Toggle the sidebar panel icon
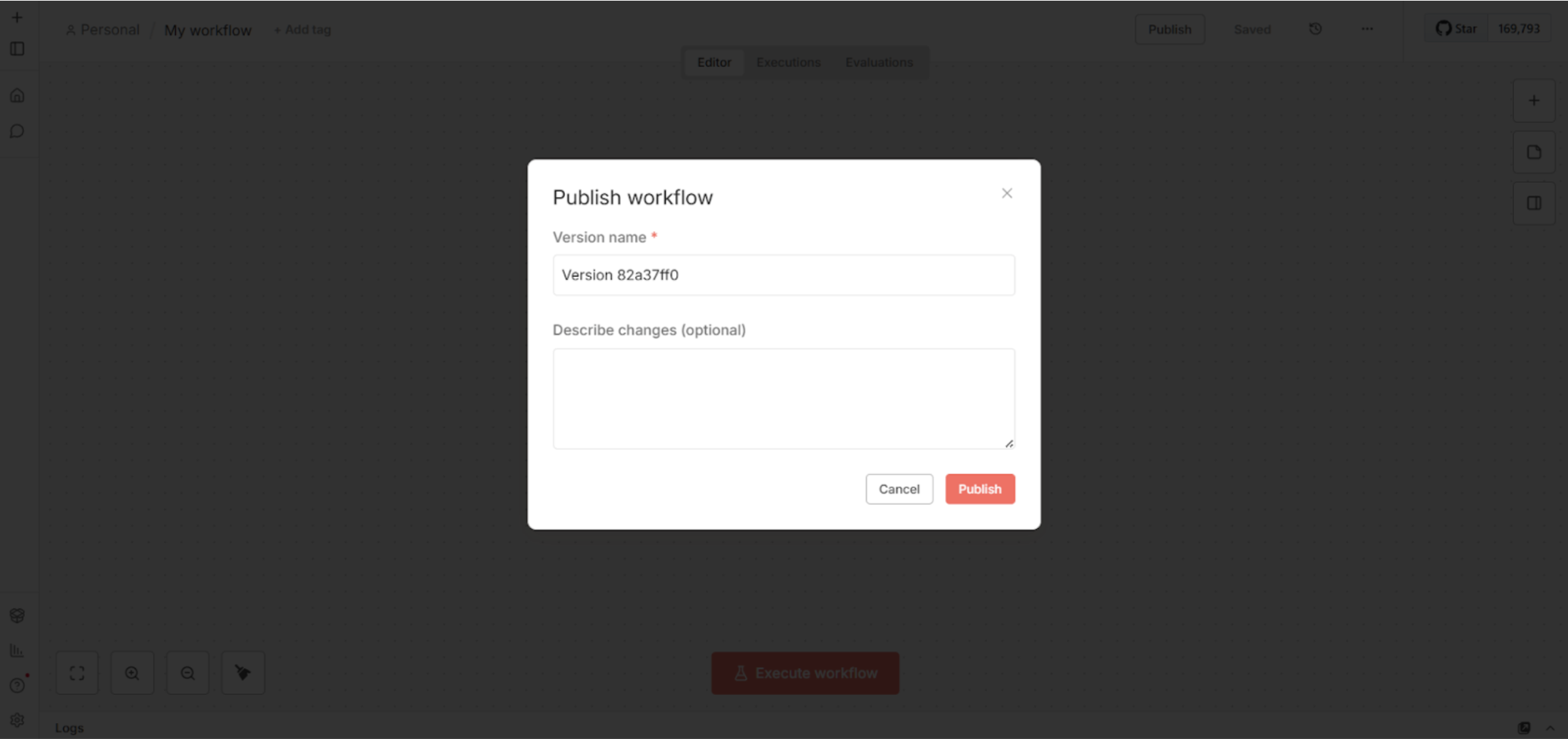1568x739 pixels. click(x=17, y=49)
